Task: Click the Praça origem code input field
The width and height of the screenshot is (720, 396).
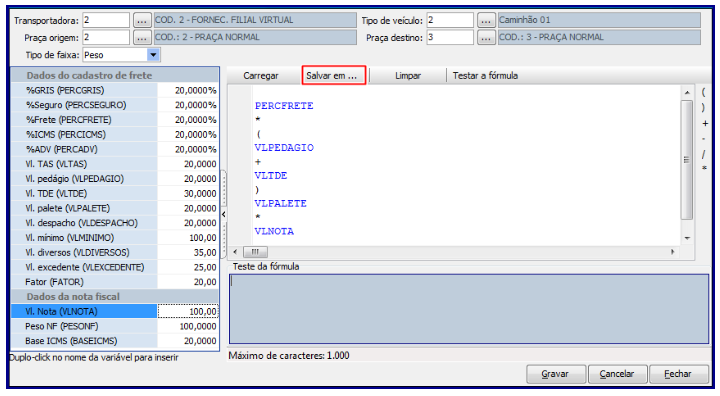Action: tap(106, 38)
